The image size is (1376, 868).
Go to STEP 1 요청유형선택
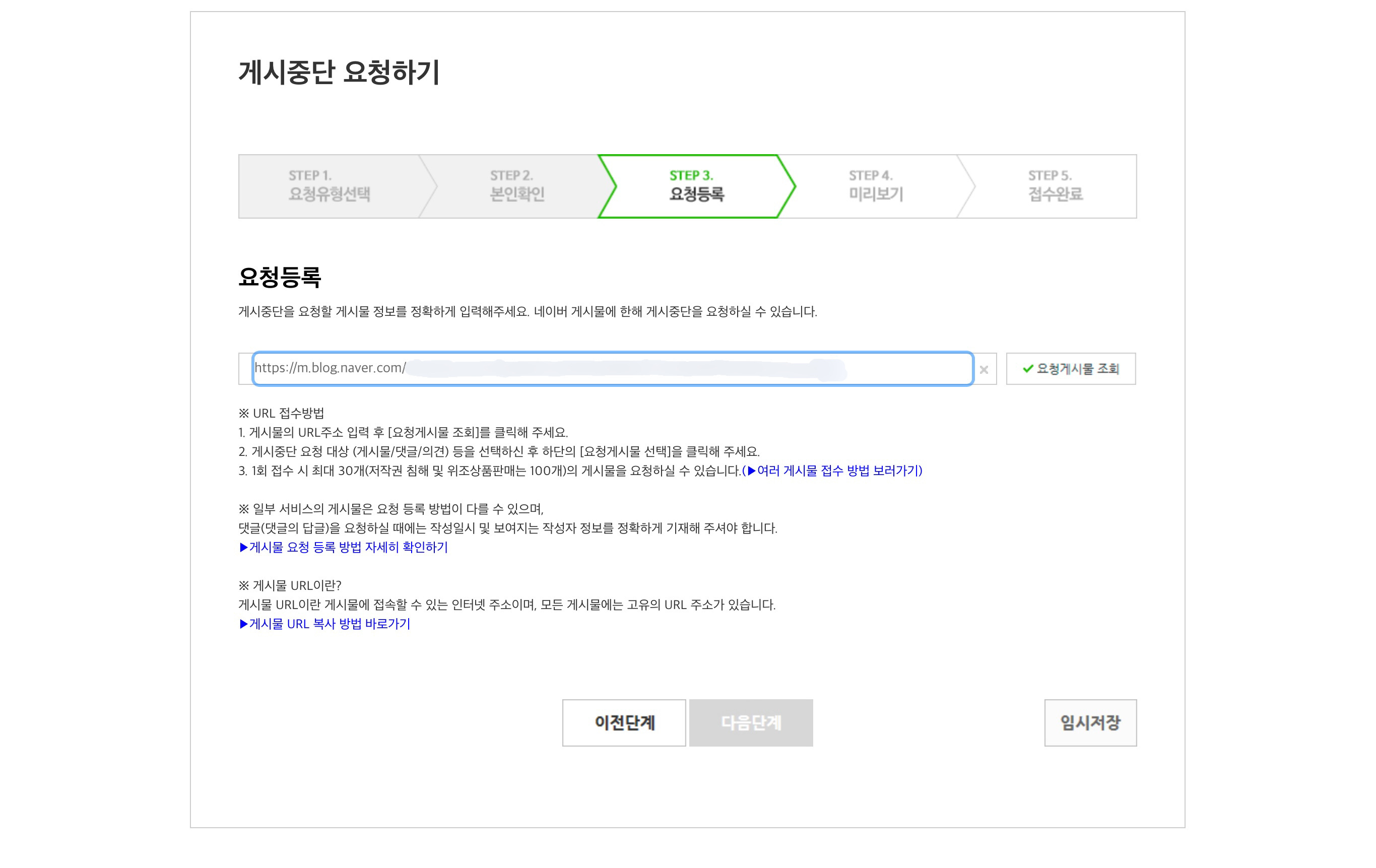329,186
